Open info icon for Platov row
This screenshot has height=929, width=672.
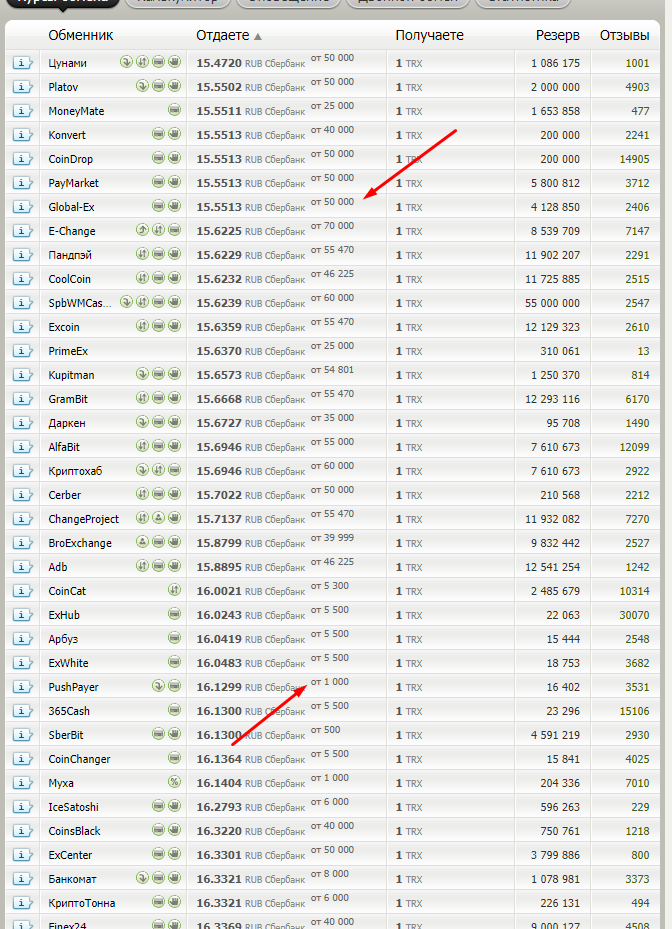click(23, 87)
